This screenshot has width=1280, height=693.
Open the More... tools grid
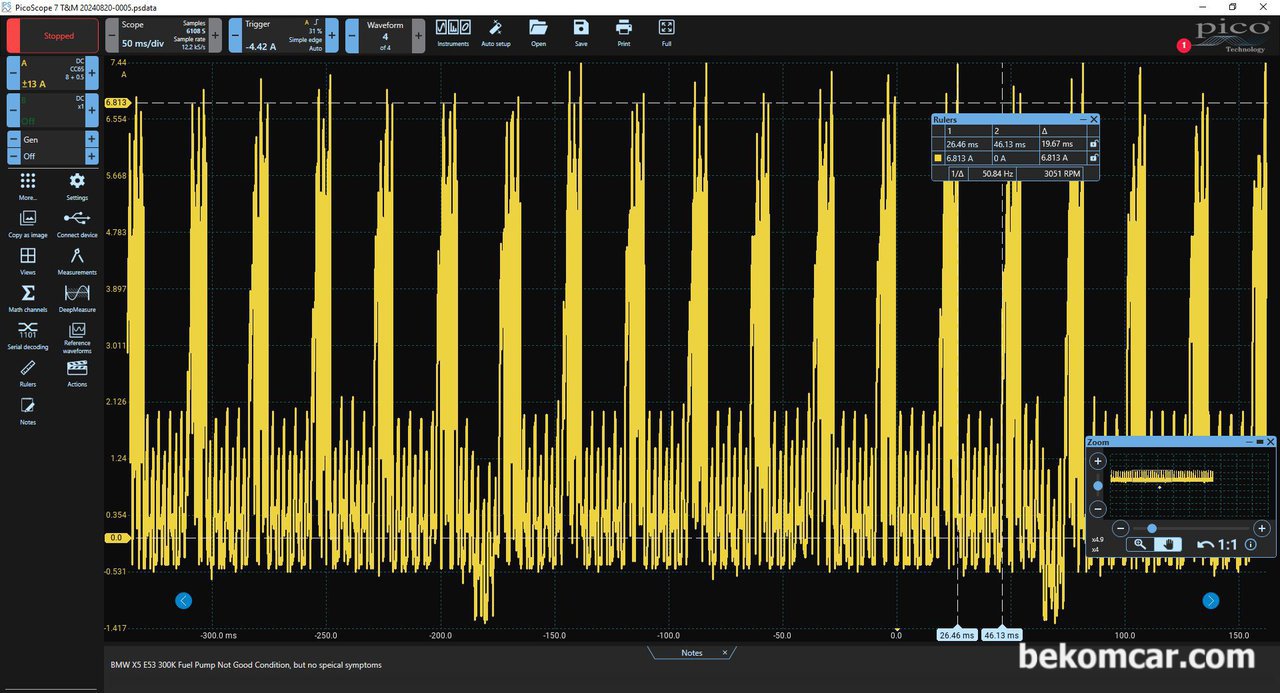pos(28,186)
